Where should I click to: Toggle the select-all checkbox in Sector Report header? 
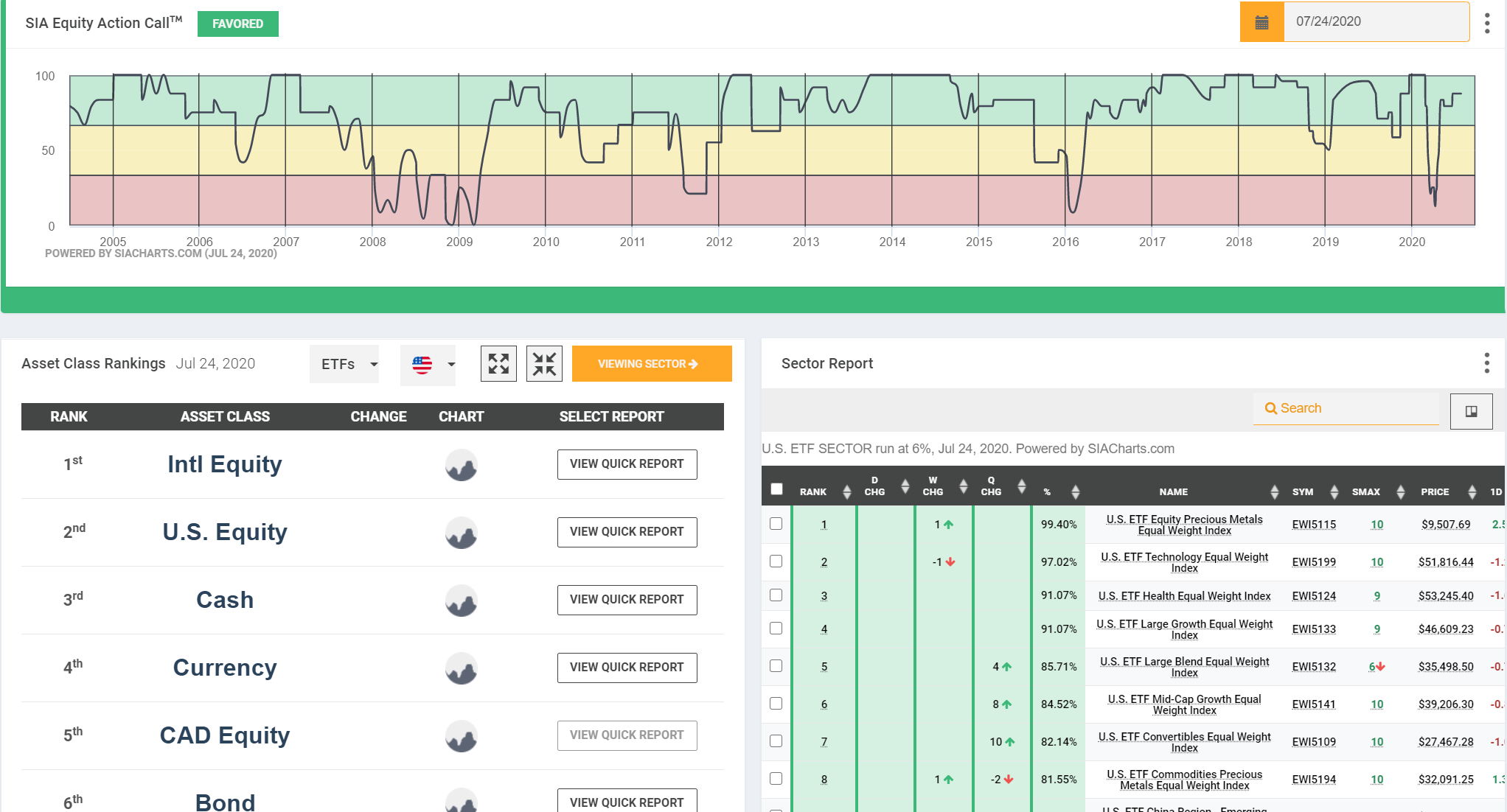[x=776, y=489]
